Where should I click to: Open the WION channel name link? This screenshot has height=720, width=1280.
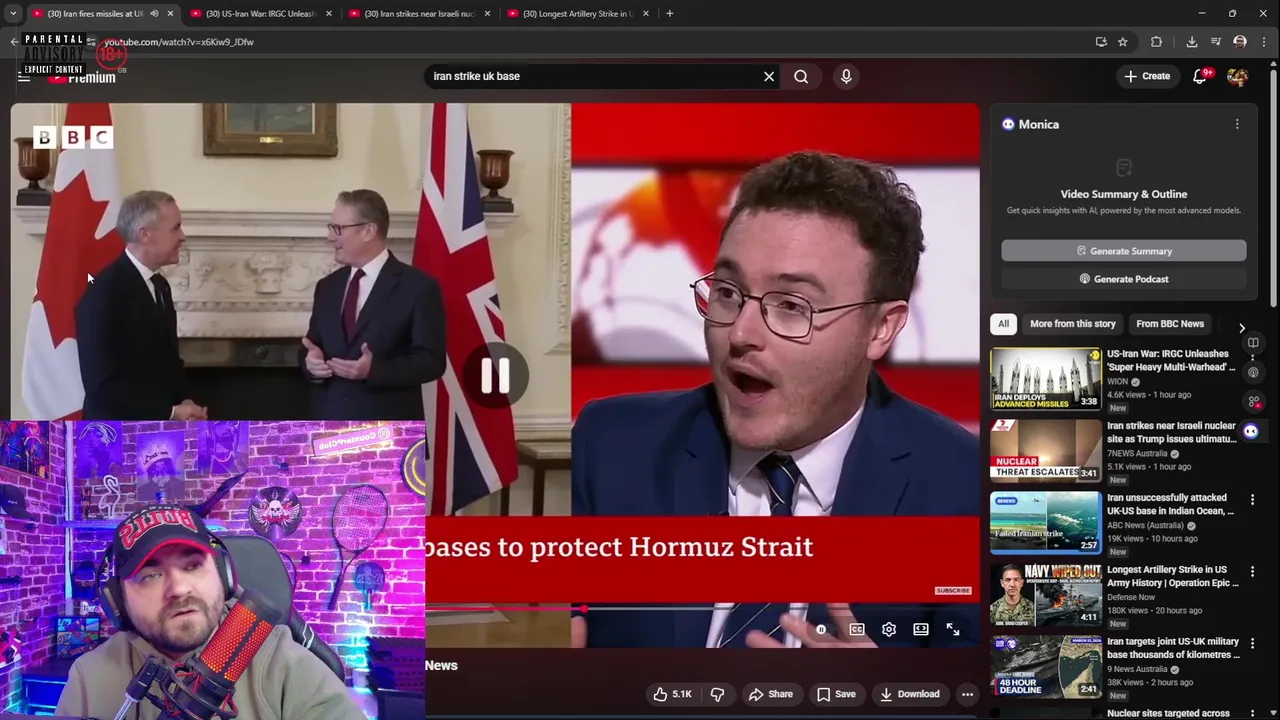click(x=1118, y=381)
